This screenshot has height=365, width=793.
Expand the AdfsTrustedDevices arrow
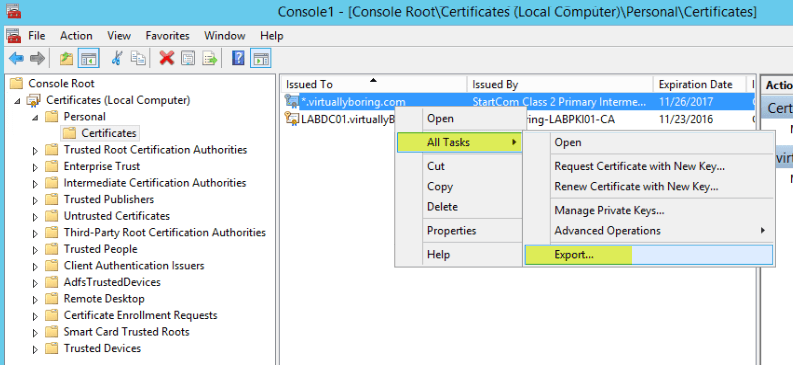point(35,283)
